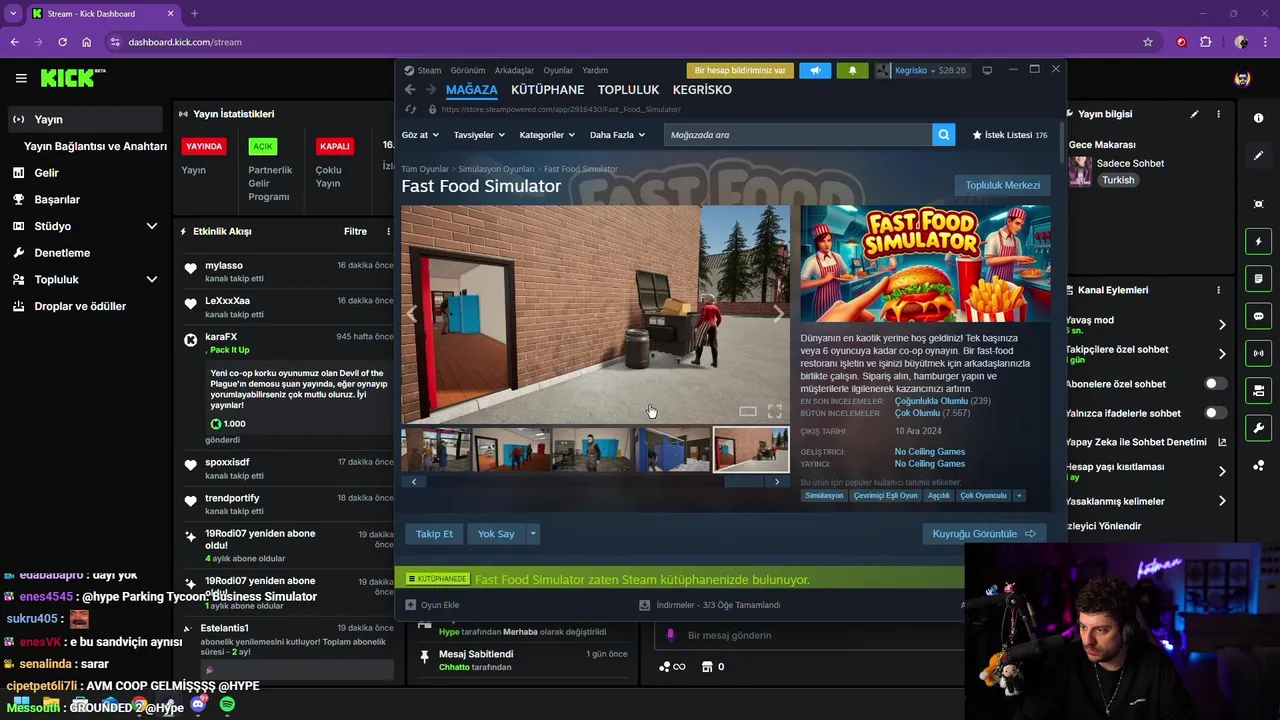Open Görünüm menu in Steam
Screen dimensions: 1280x720
click(467, 71)
